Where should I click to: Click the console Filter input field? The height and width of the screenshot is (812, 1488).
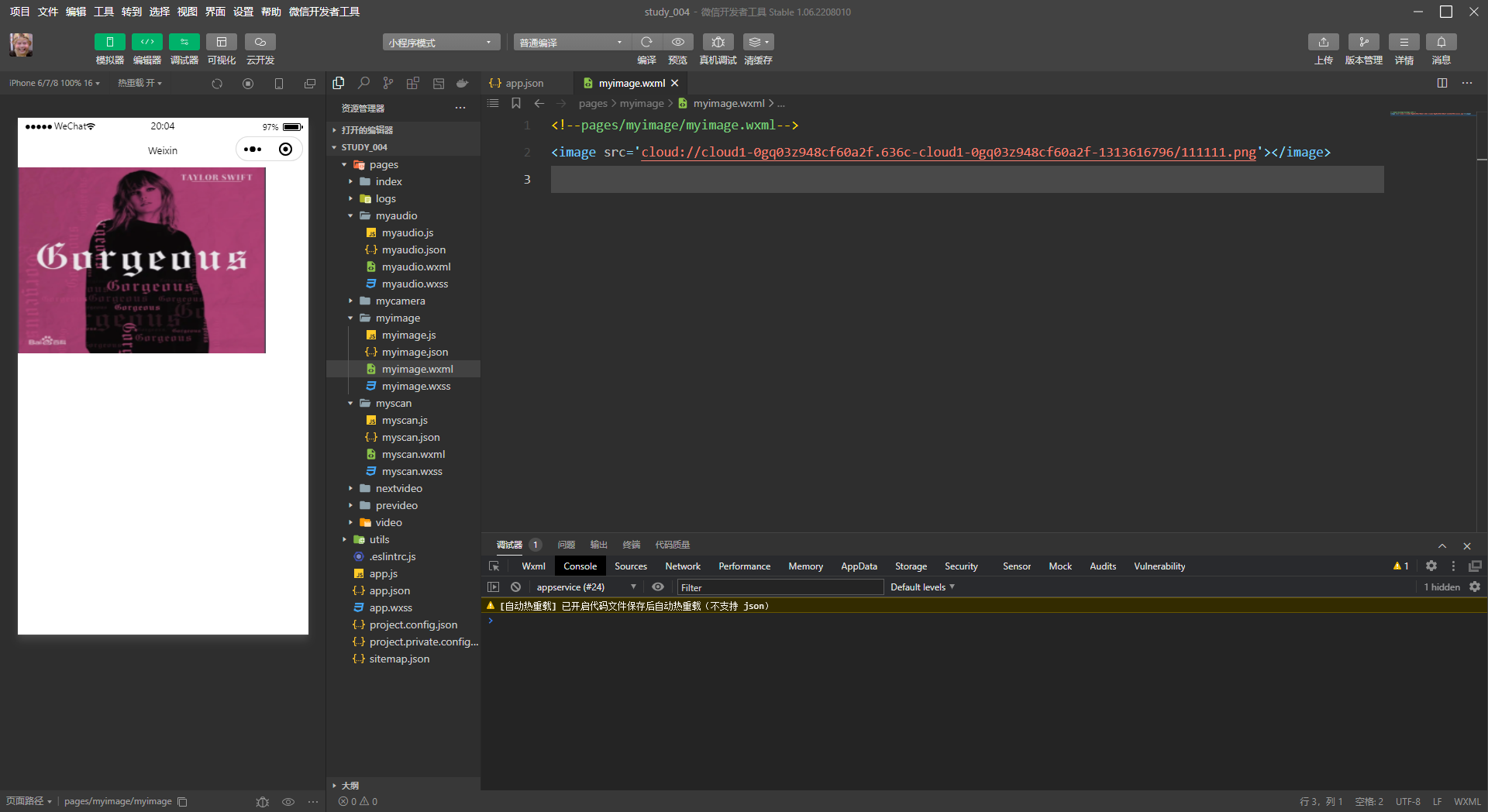[780, 587]
